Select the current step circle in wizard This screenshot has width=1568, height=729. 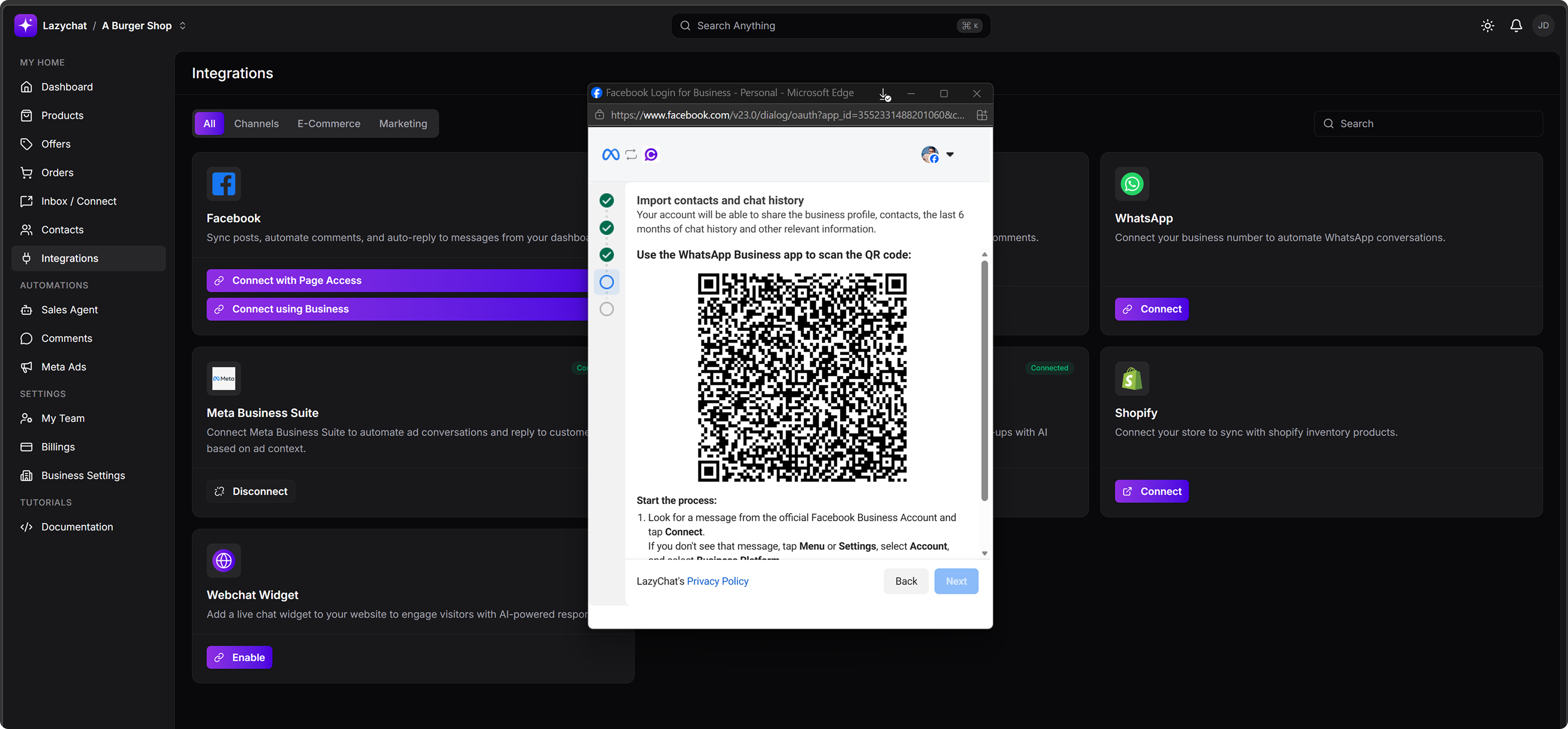[x=606, y=282]
